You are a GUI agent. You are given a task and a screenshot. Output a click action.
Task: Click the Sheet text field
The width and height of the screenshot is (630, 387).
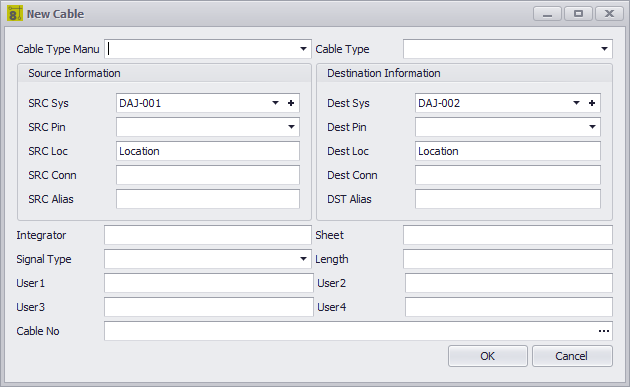508,235
